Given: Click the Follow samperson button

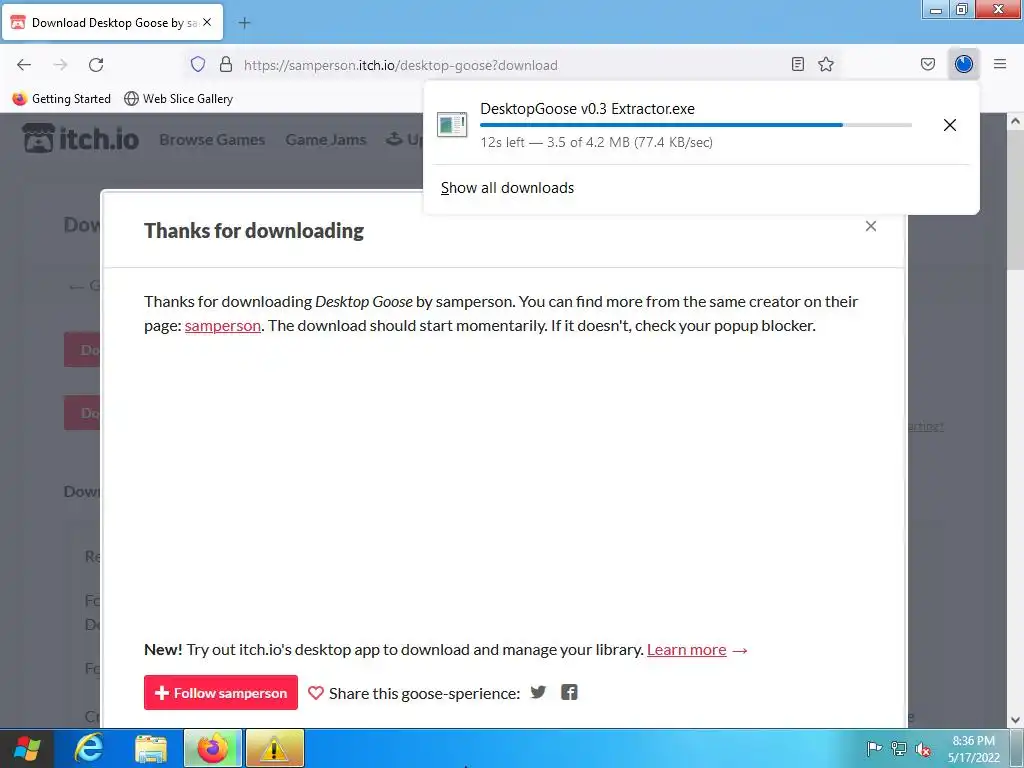Looking at the screenshot, I should tap(221, 692).
